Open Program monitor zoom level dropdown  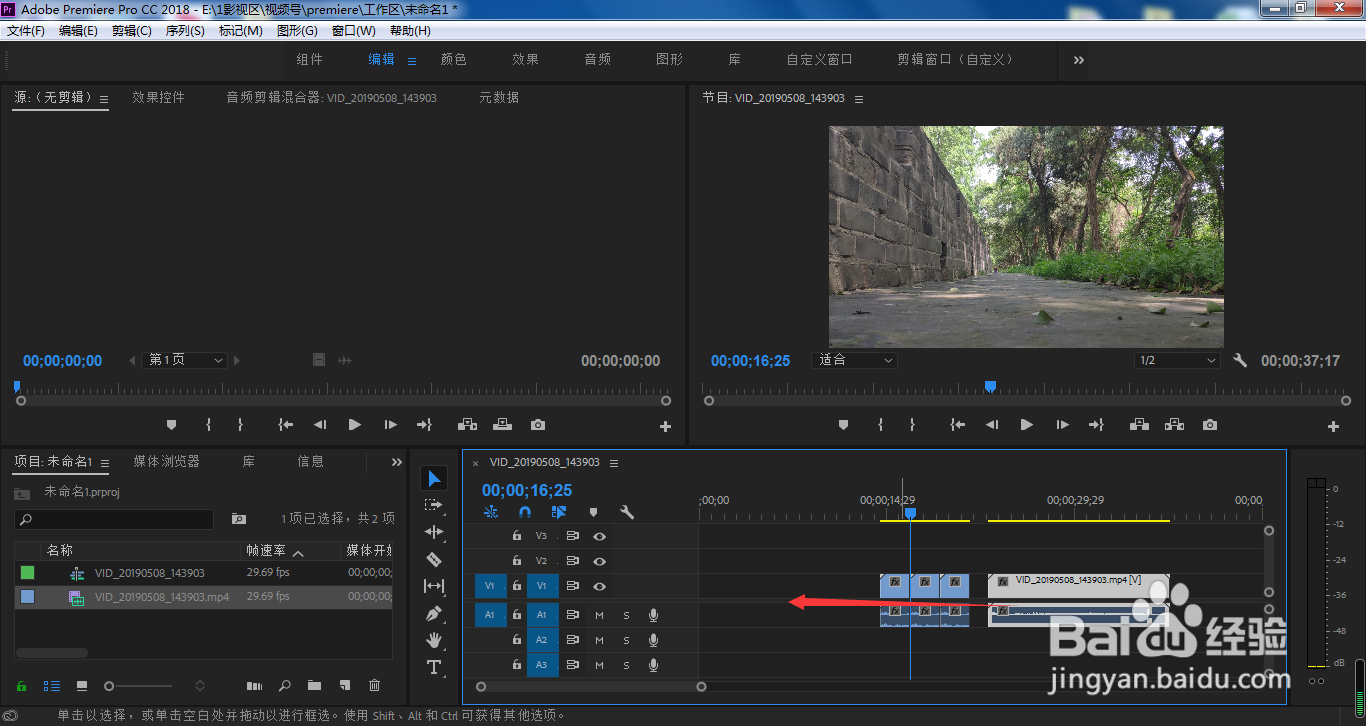point(854,360)
